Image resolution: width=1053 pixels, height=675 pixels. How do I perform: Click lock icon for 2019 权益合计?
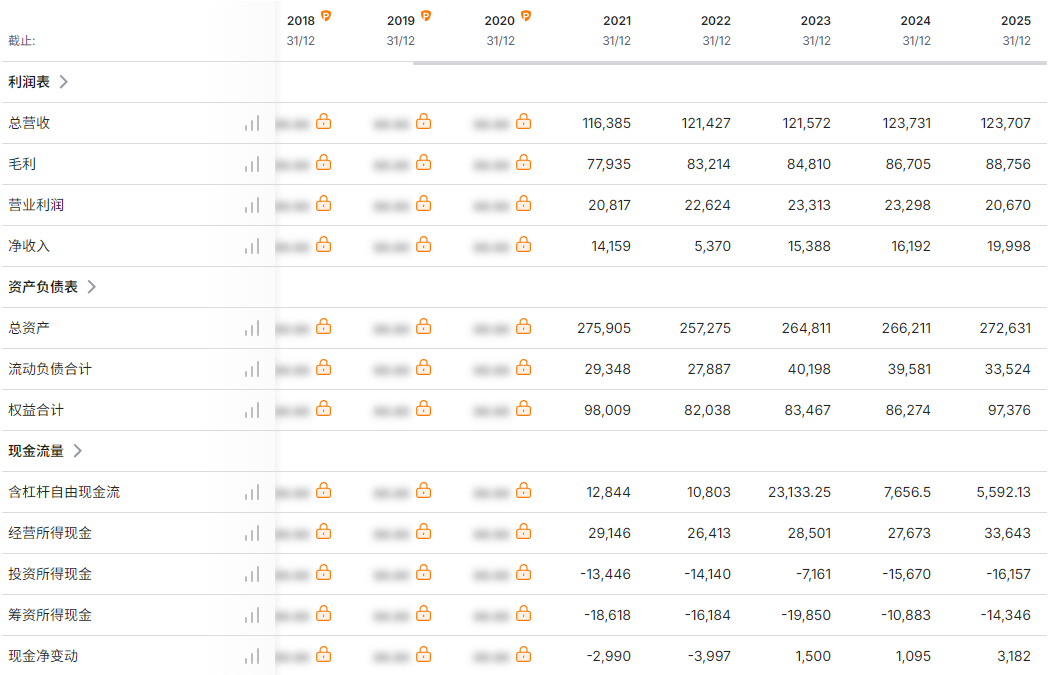pos(424,408)
